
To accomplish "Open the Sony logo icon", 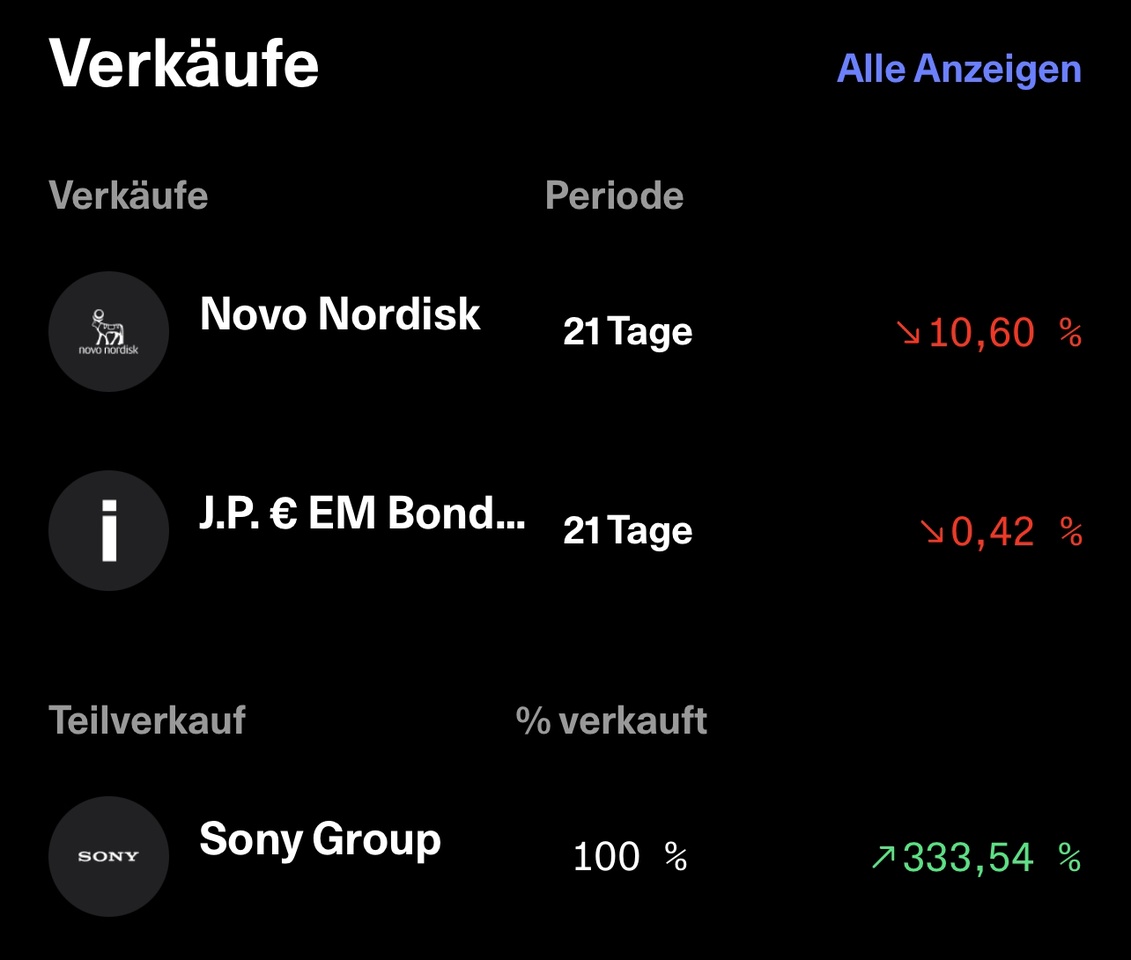I will (109, 857).
